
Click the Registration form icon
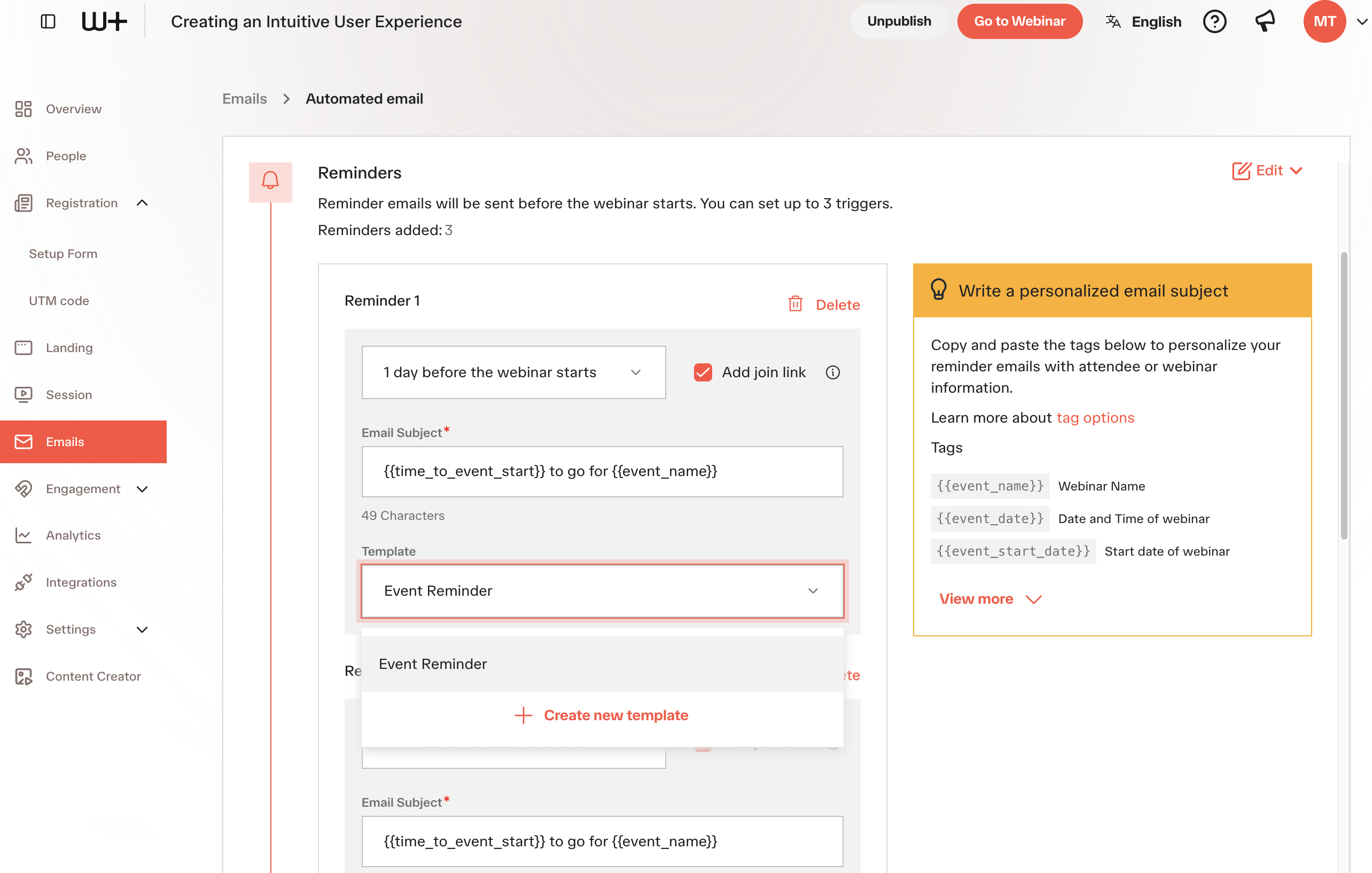[x=24, y=203]
